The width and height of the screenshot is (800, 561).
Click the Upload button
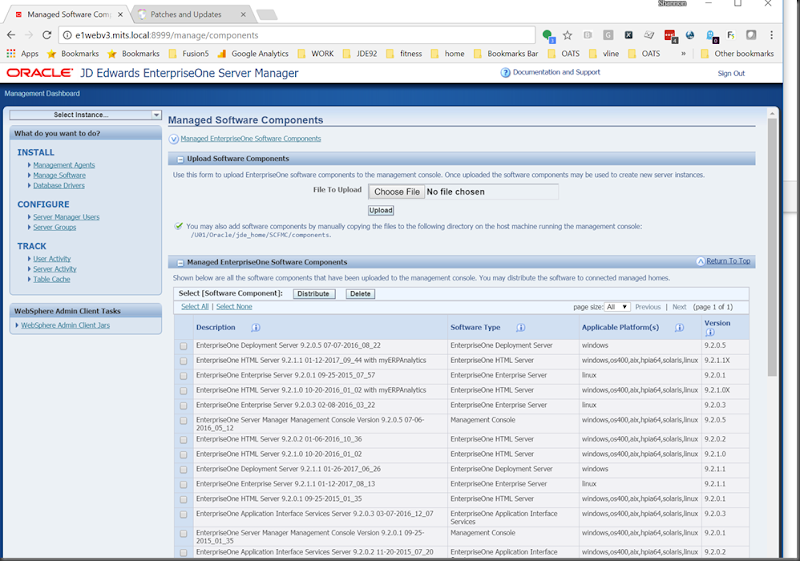click(381, 210)
